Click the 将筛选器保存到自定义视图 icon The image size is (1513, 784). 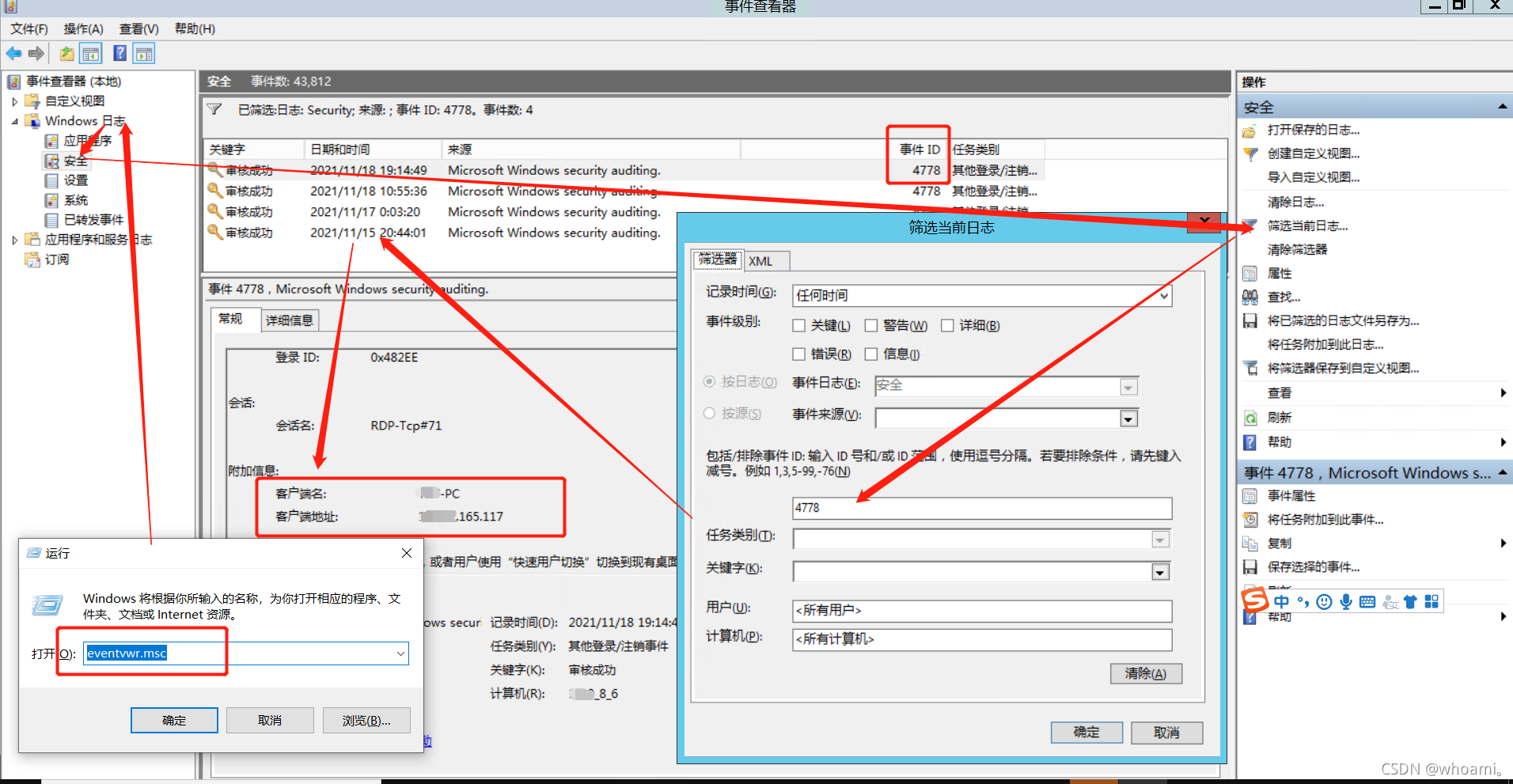1250,369
